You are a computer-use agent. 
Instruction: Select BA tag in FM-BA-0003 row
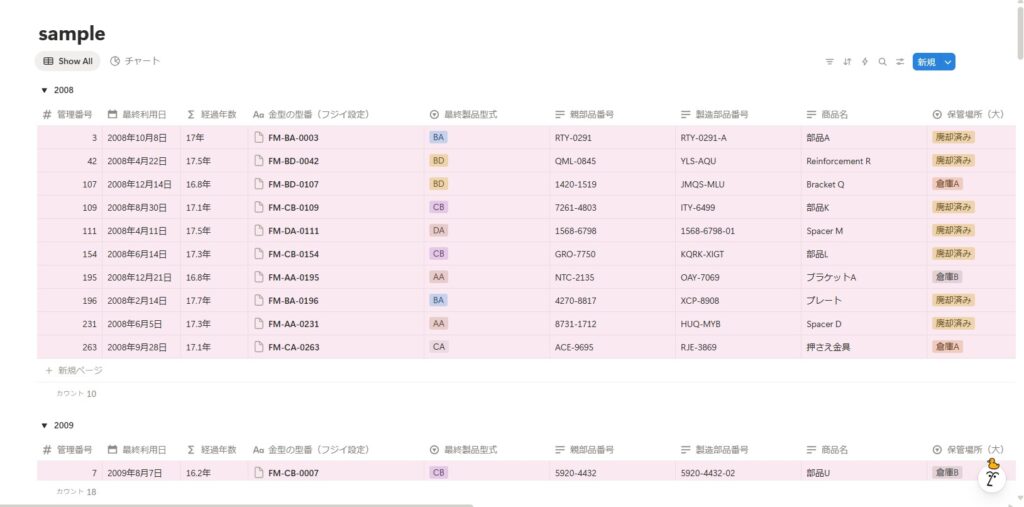tap(438, 137)
